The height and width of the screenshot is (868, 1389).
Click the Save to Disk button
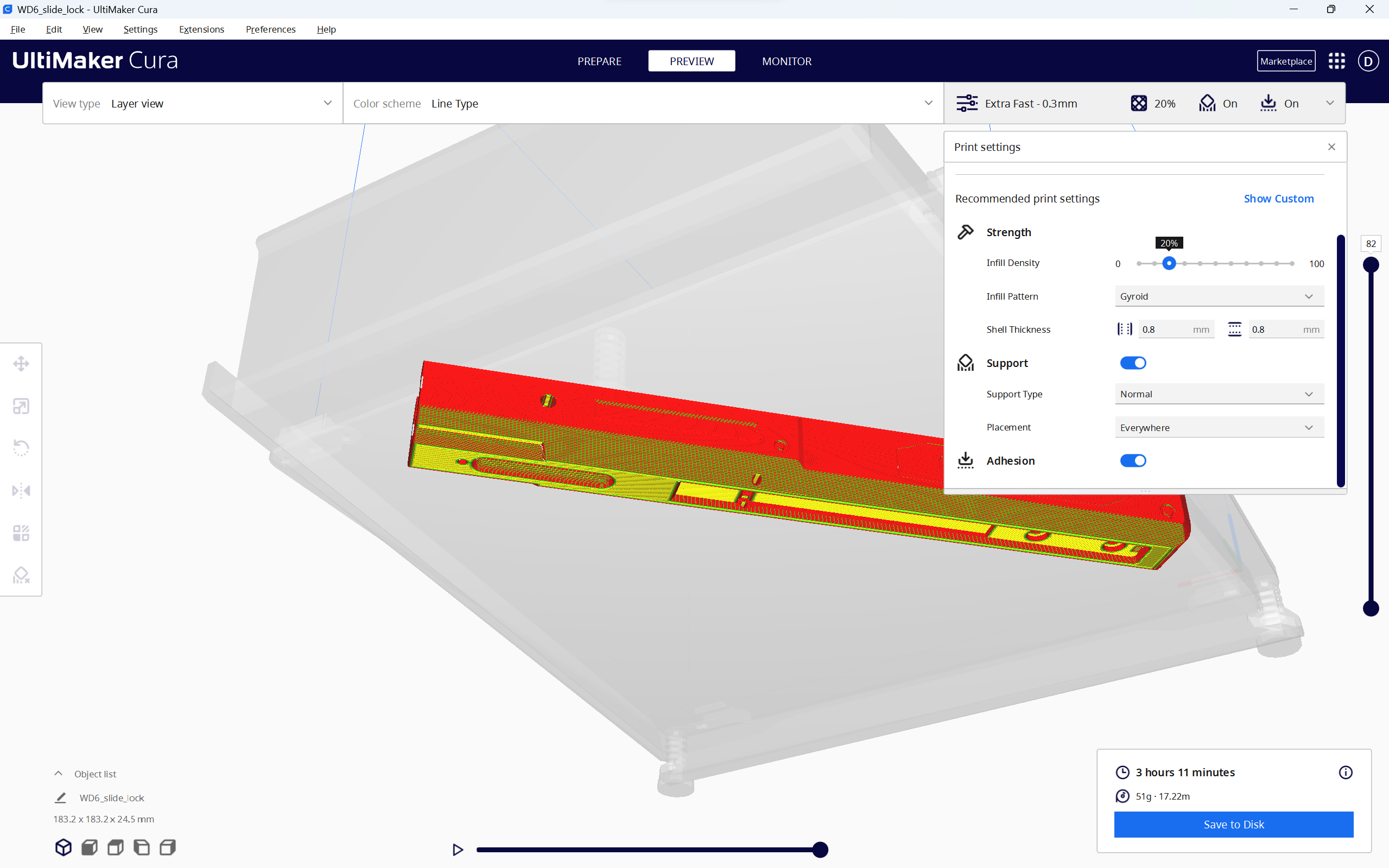coord(1233,825)
